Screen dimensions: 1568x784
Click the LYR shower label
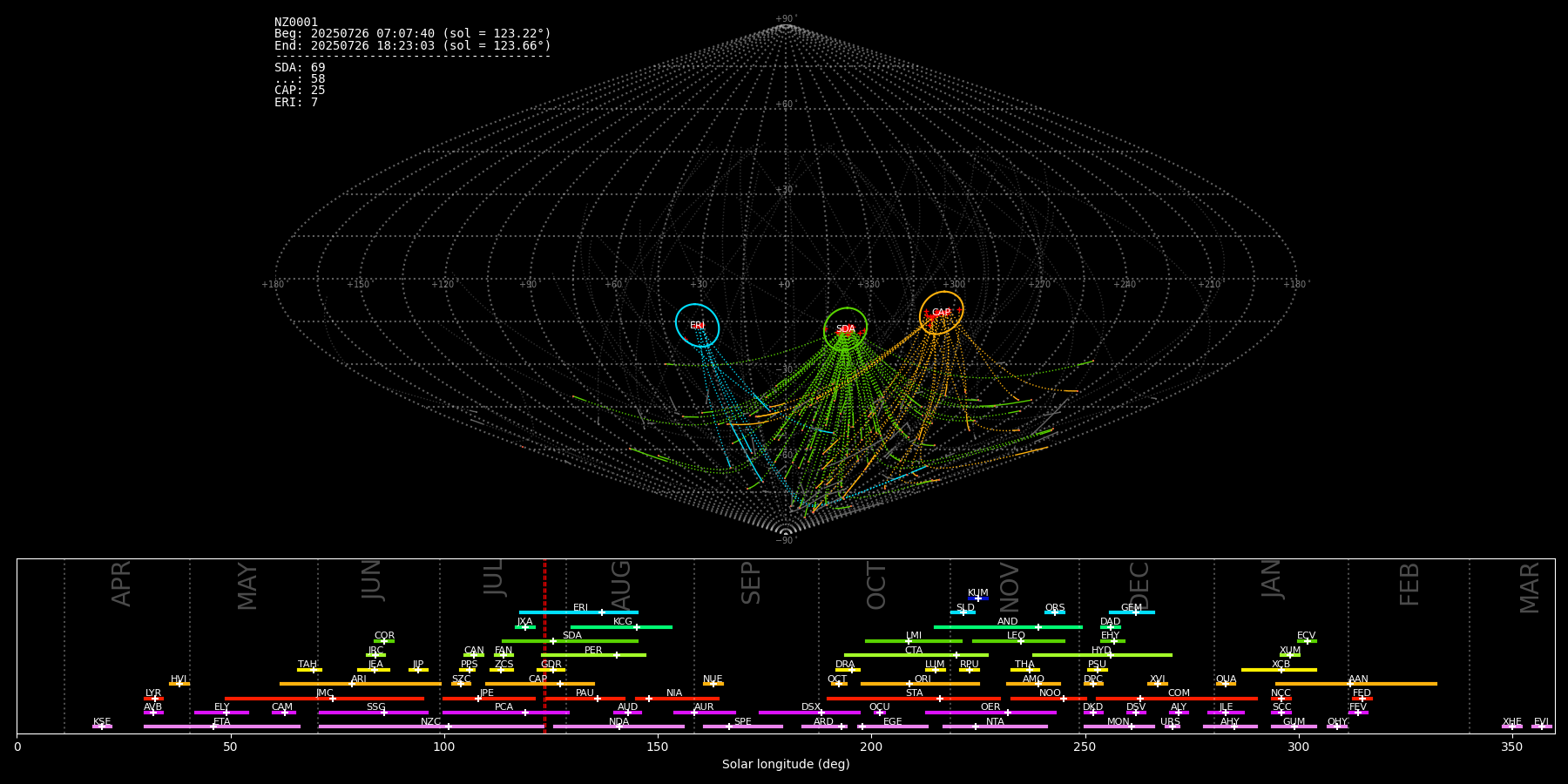pyautogui.click(x=153, y=693)
